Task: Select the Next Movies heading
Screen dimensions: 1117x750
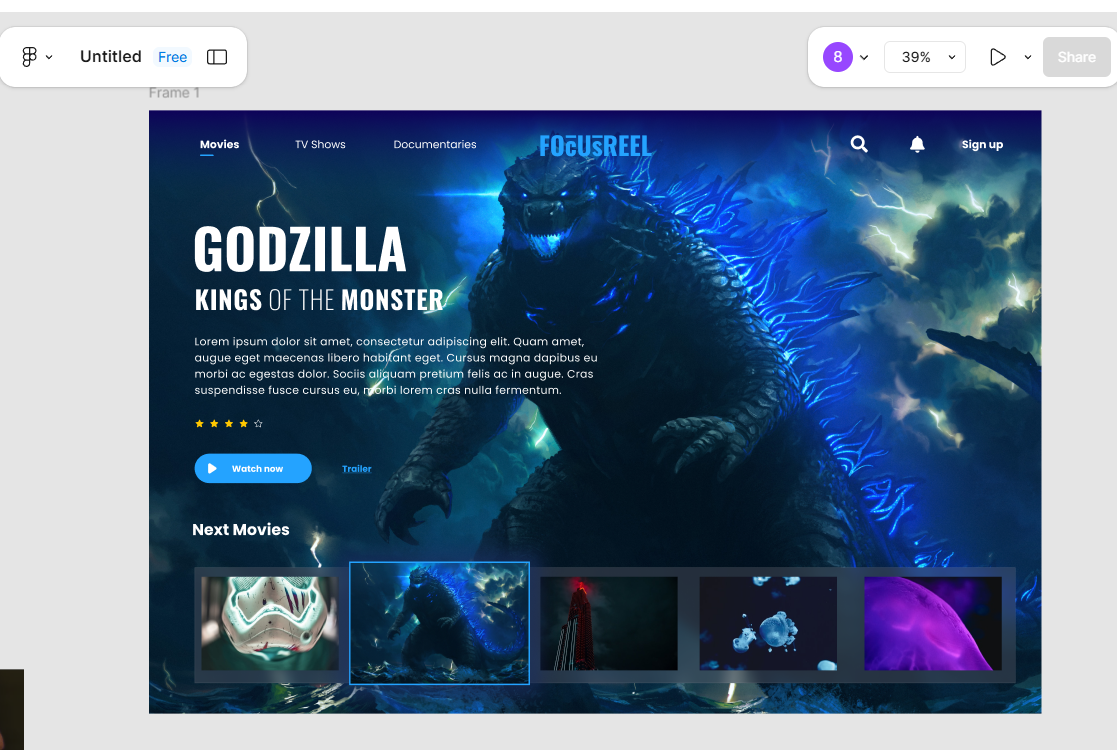Action: (241, 530)
